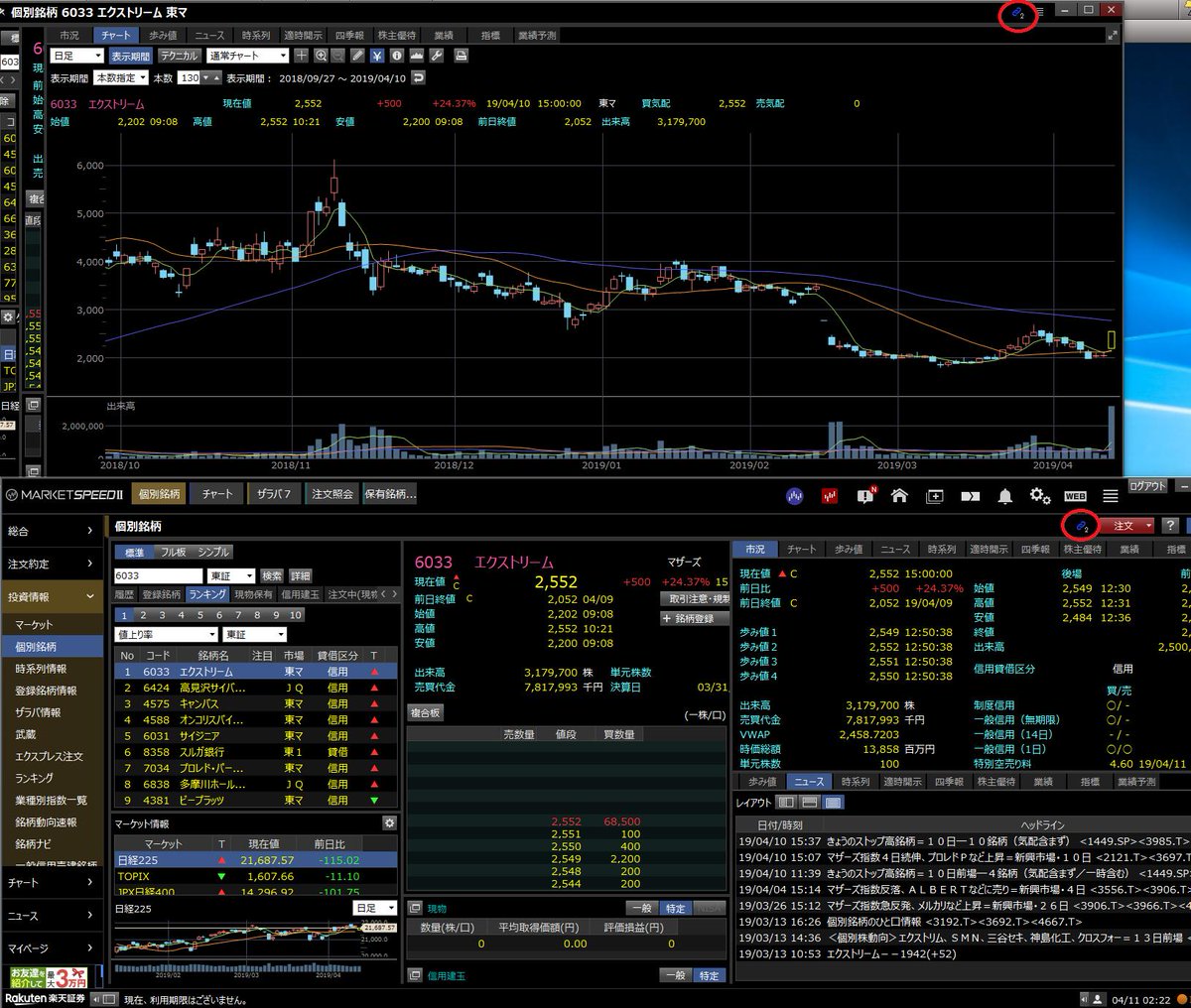Image resolution: width=1191 pixels, height=1008 pixels.
Task: Click the 本数 130 value field
Action: (190, 77)
